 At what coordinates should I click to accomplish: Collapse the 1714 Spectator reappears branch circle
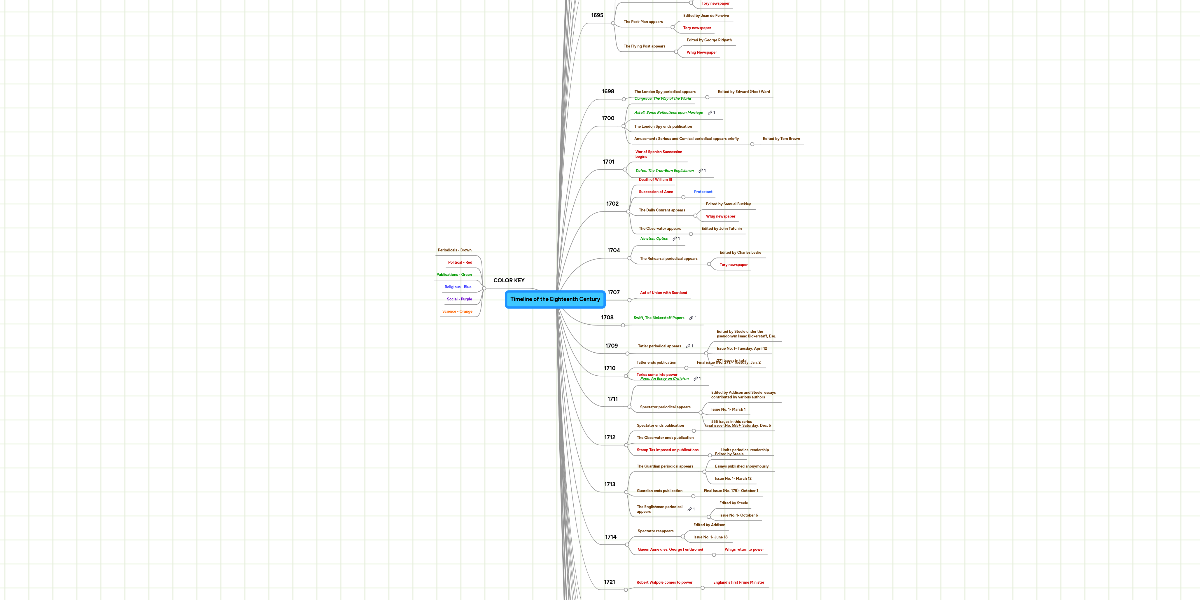click(x=683, y=536)
